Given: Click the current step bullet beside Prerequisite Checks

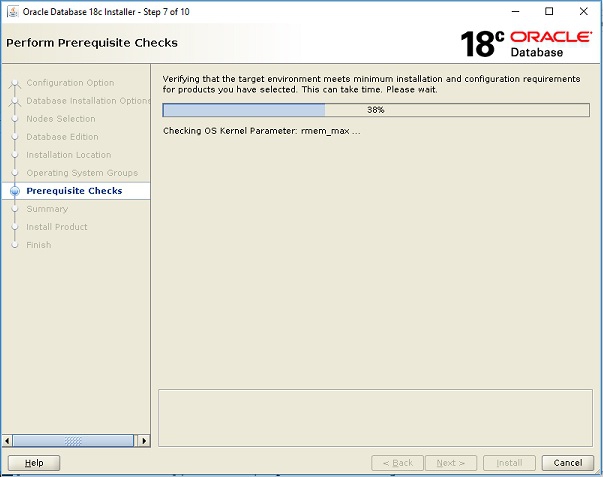Looking at the screenshot, I should point(15,191).
